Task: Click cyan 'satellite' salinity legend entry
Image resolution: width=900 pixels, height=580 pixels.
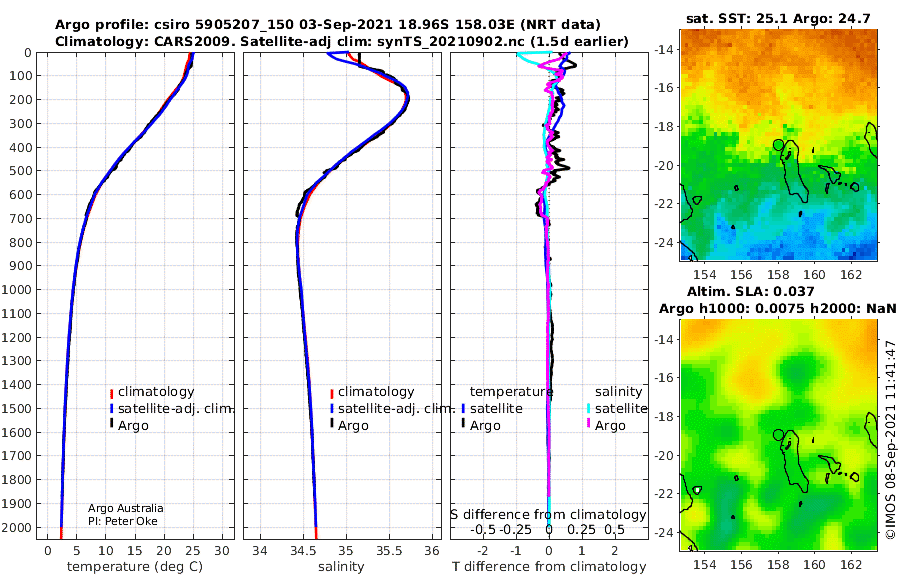Action: (x=620, y=409)
